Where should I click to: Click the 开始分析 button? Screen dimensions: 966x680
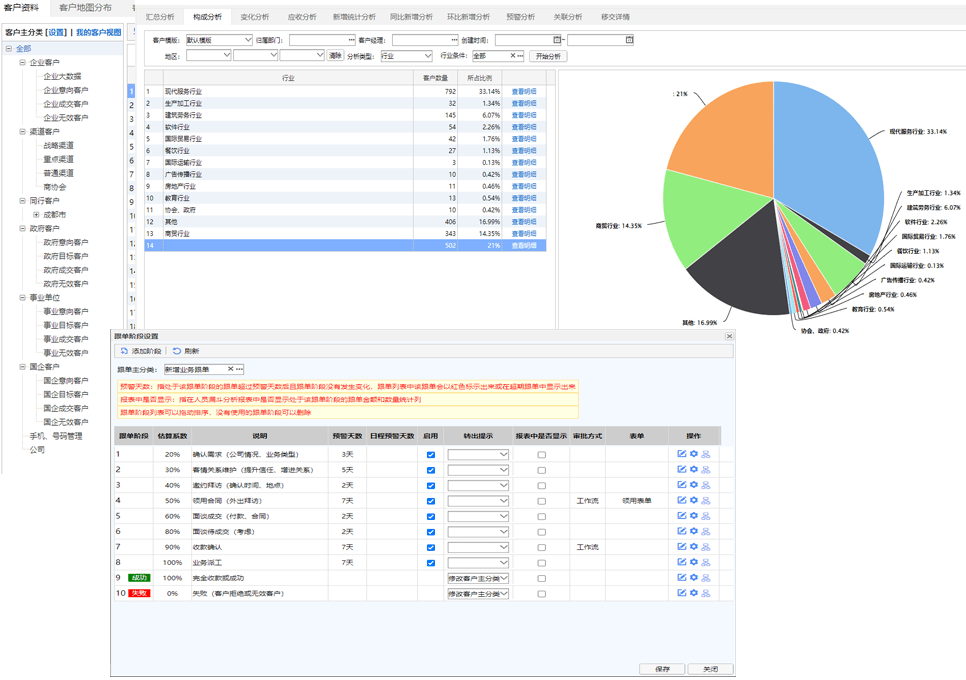(x=549, y=56)
